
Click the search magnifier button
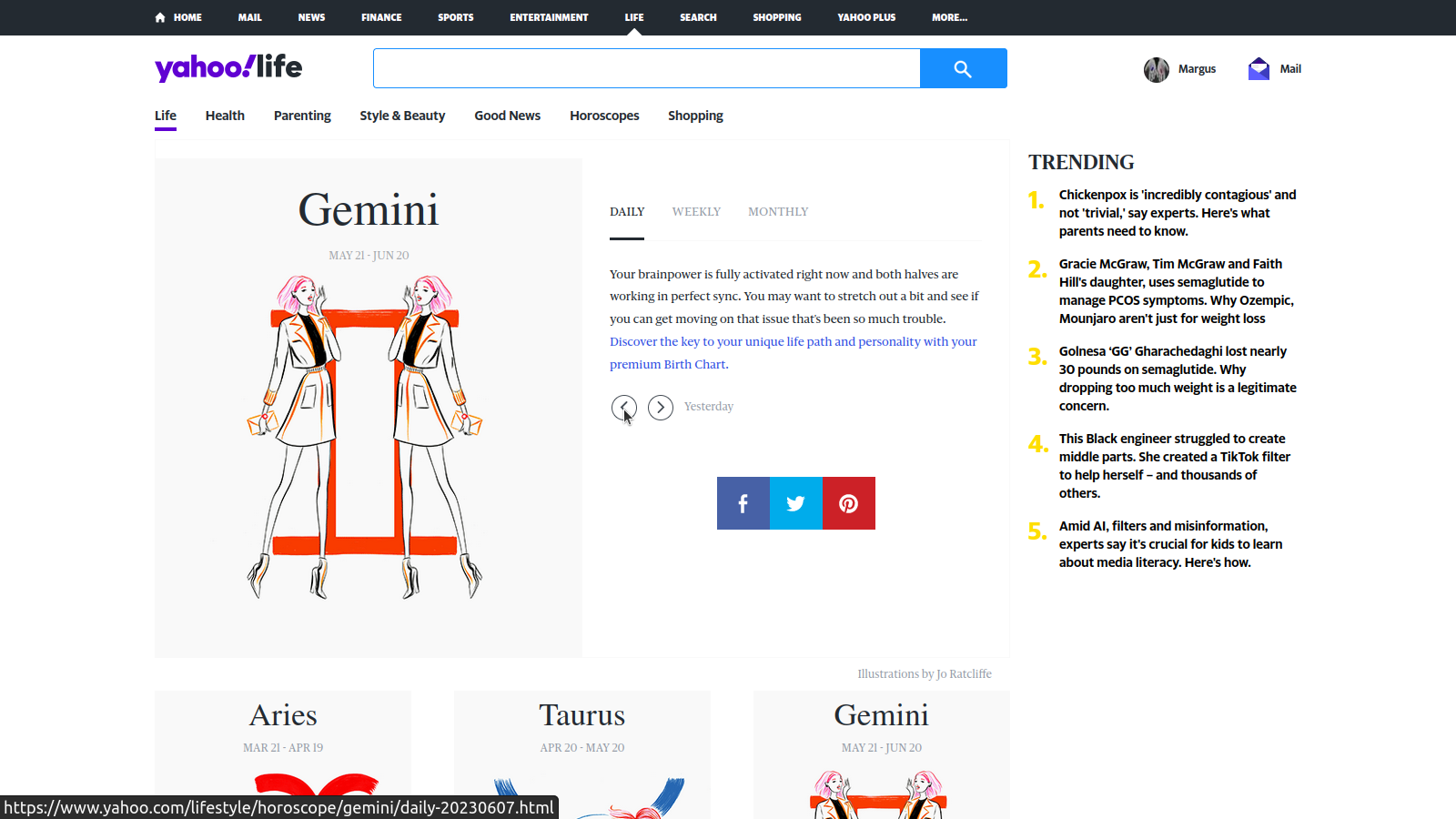(963, 68)
